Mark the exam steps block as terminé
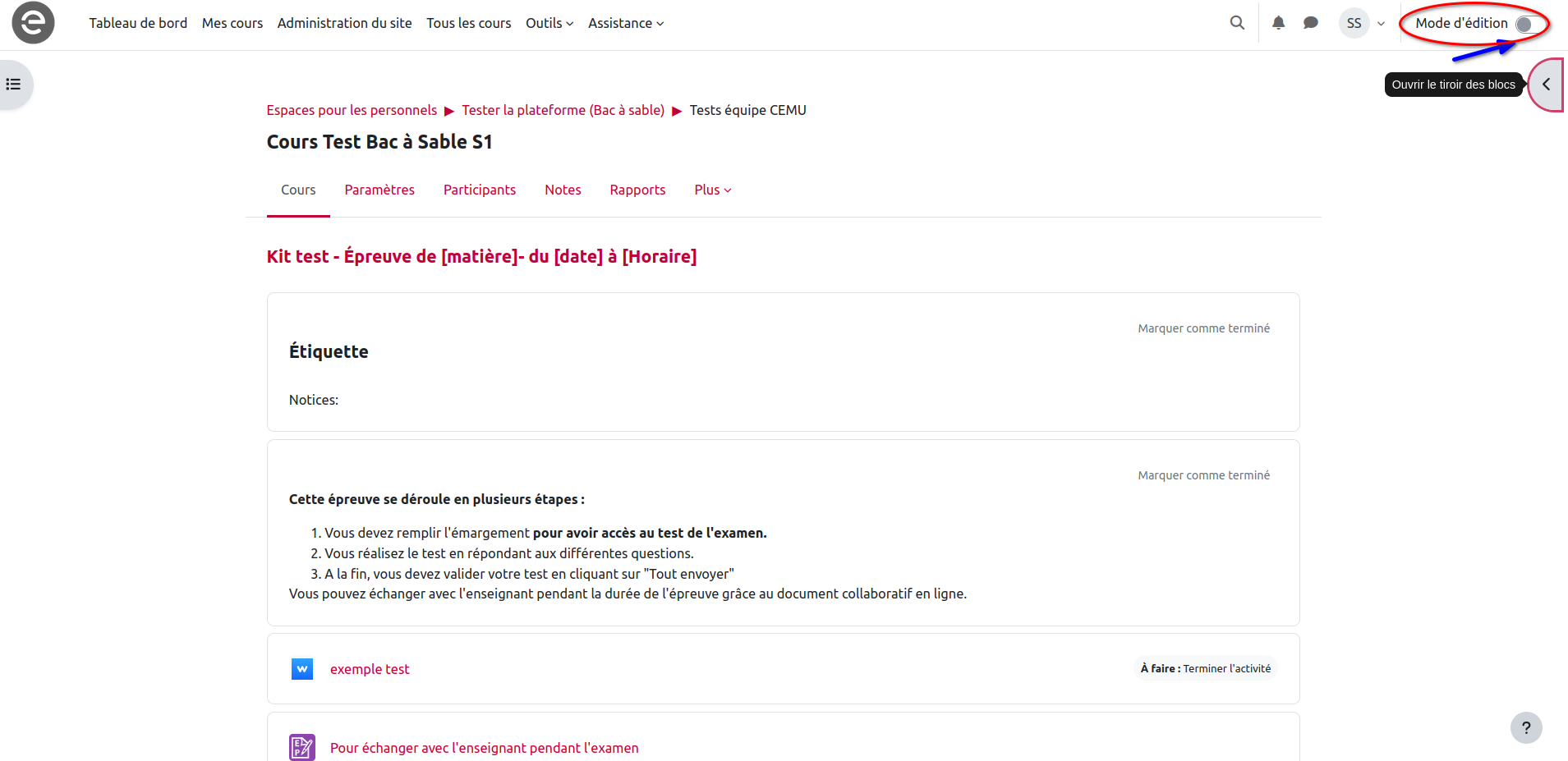The width and height of the screenshot is (1568, 761). tap(1203, 475)
